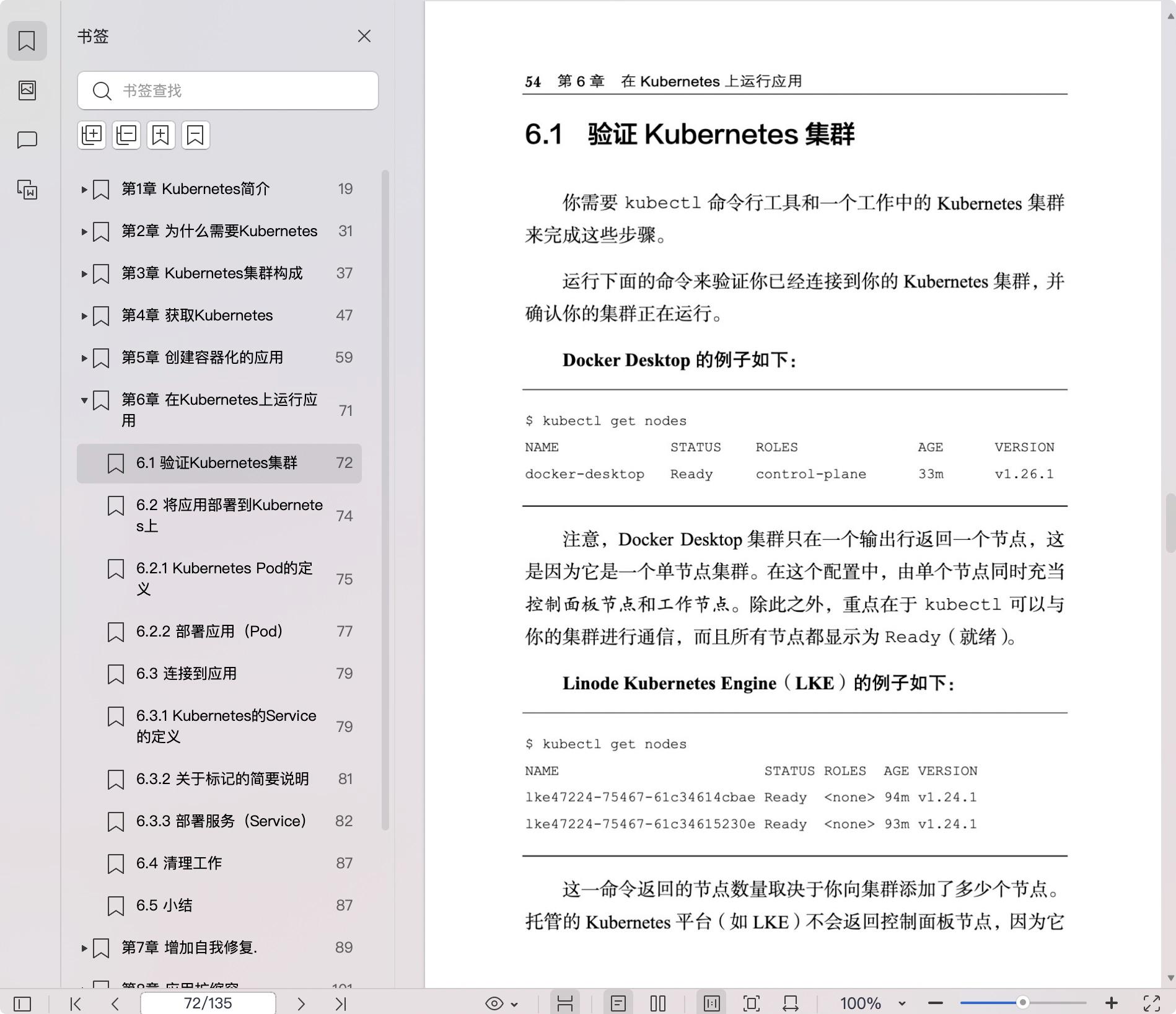Expand the 第2章 为什么需要Kubernetes bookmark
This screenshot has width=1176, height=1014.
click(84, 231)
